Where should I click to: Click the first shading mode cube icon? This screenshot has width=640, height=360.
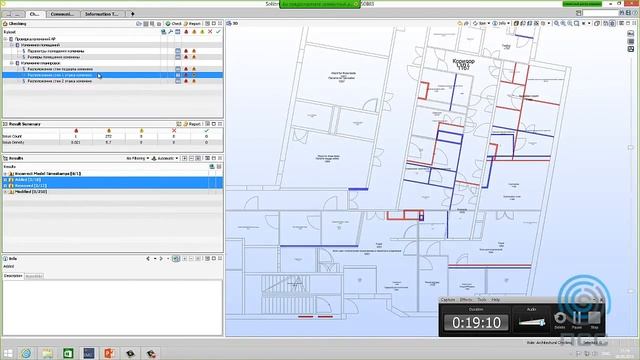click(x=516, y=24)
